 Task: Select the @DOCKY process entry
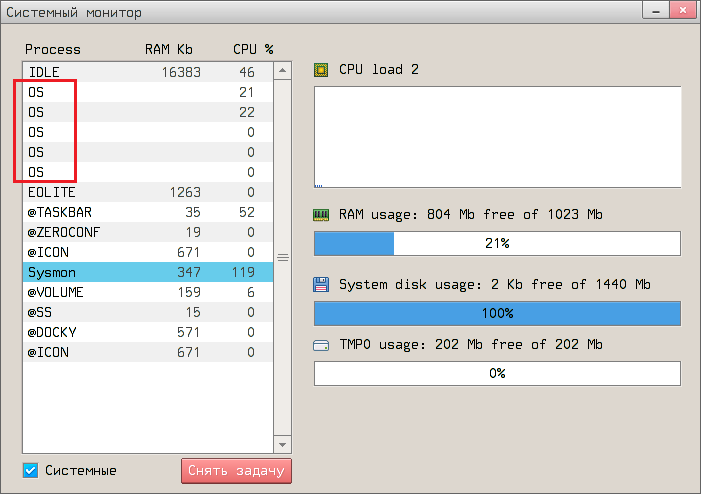pyautogui.click(x=147, y=333)
